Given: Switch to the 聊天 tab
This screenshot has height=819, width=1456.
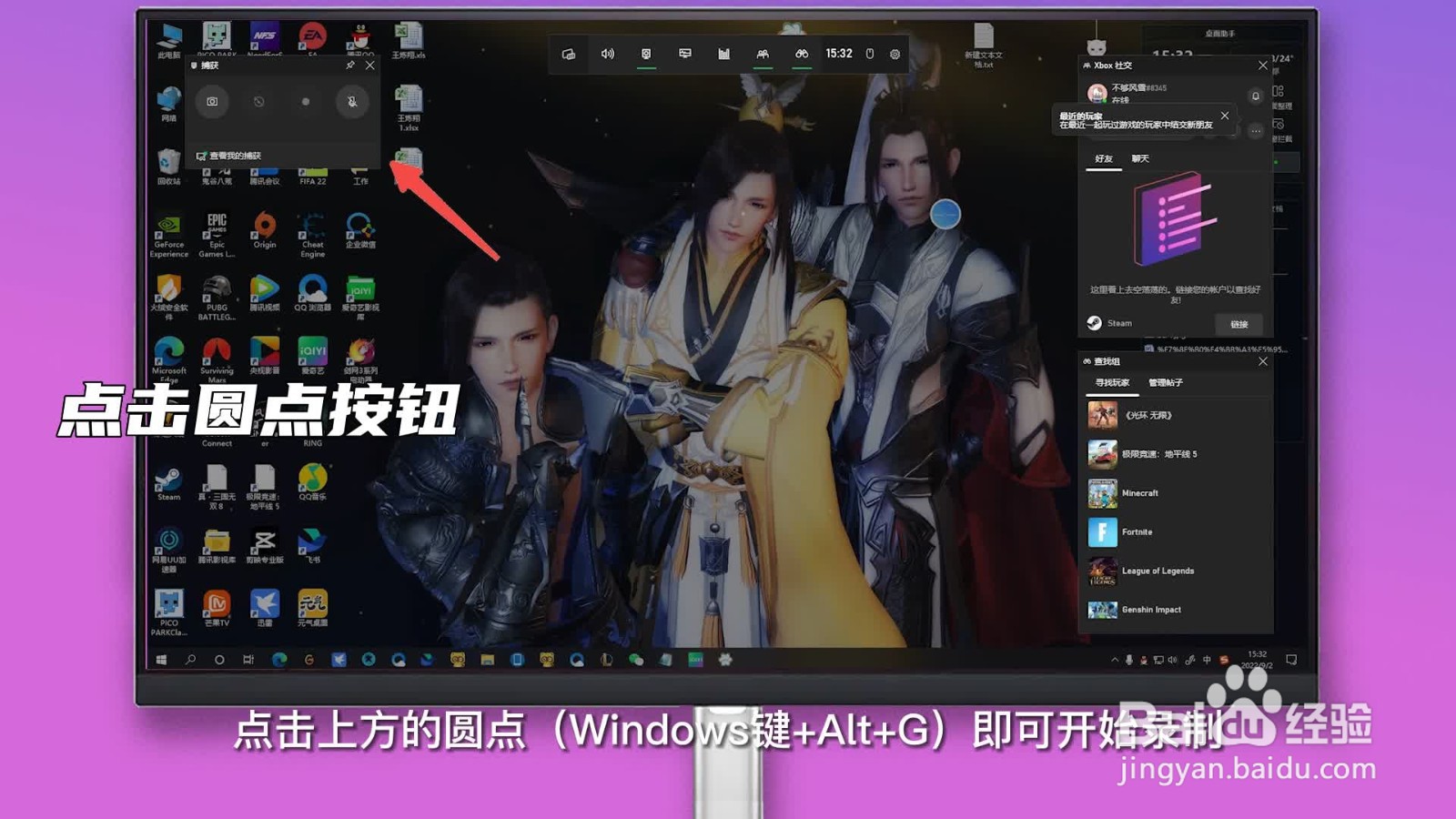Looking at the screenshot, I should pyautogui.click(x=1140, y=158).
